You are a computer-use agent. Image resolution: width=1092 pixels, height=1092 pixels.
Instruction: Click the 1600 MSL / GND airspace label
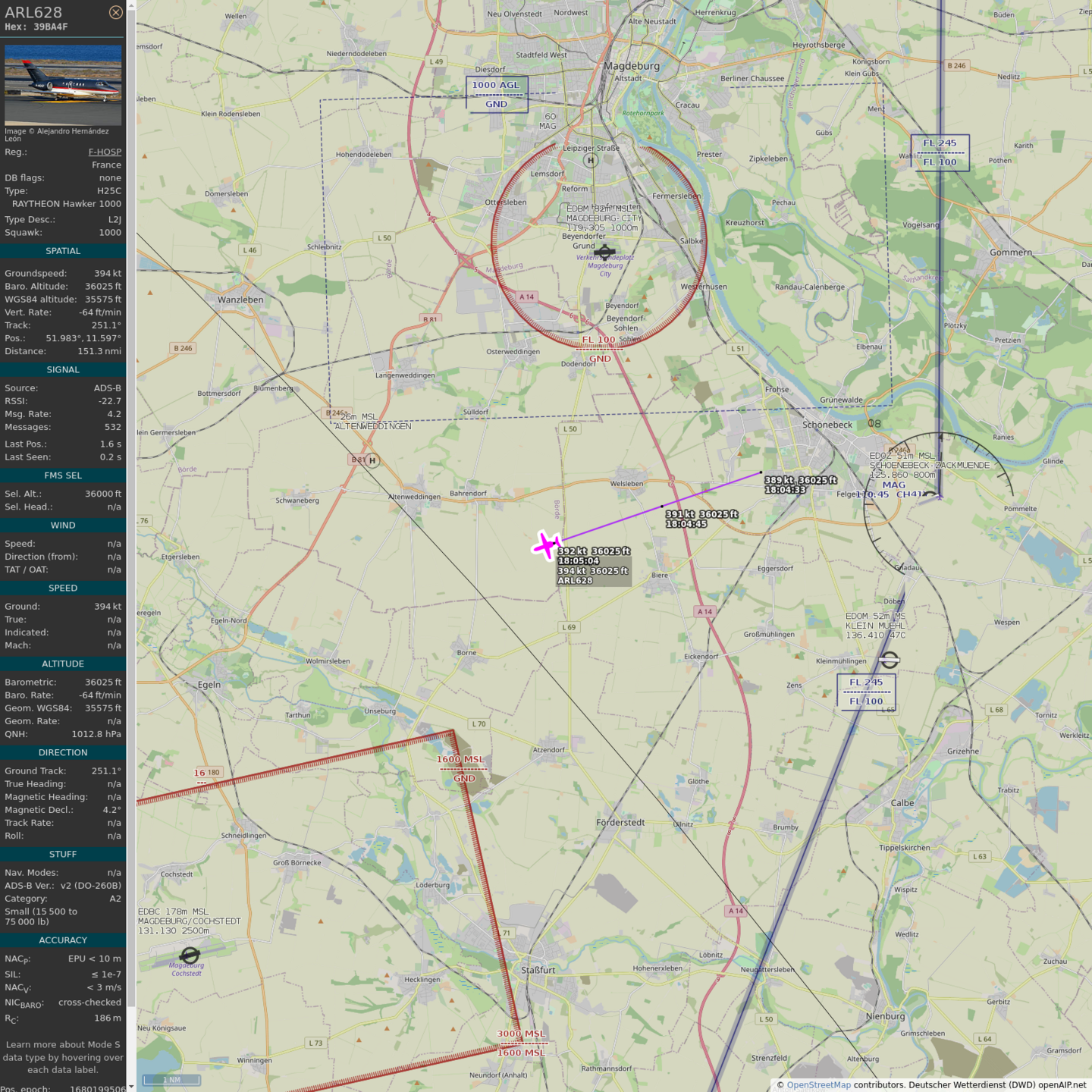click(x=461, y=768)
